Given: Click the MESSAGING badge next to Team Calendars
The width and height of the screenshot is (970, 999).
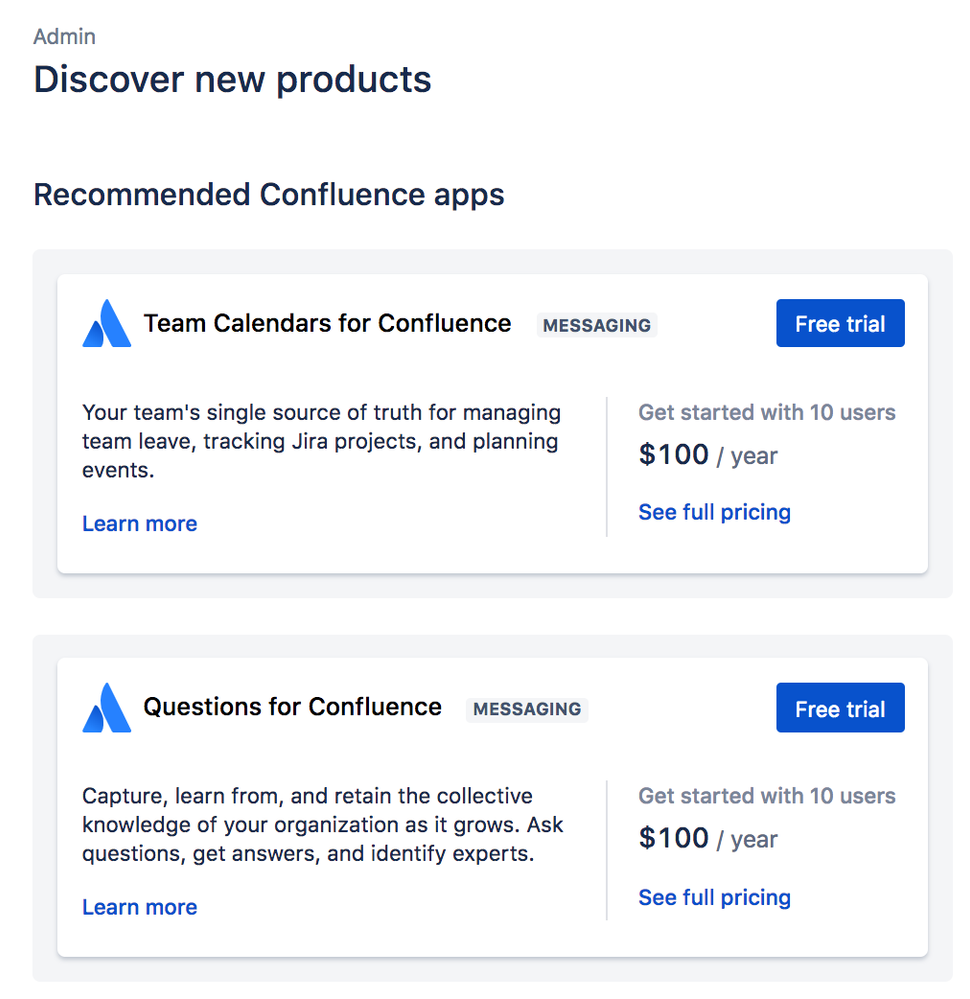Looking at the screenshot, I should tap(596, 325).
